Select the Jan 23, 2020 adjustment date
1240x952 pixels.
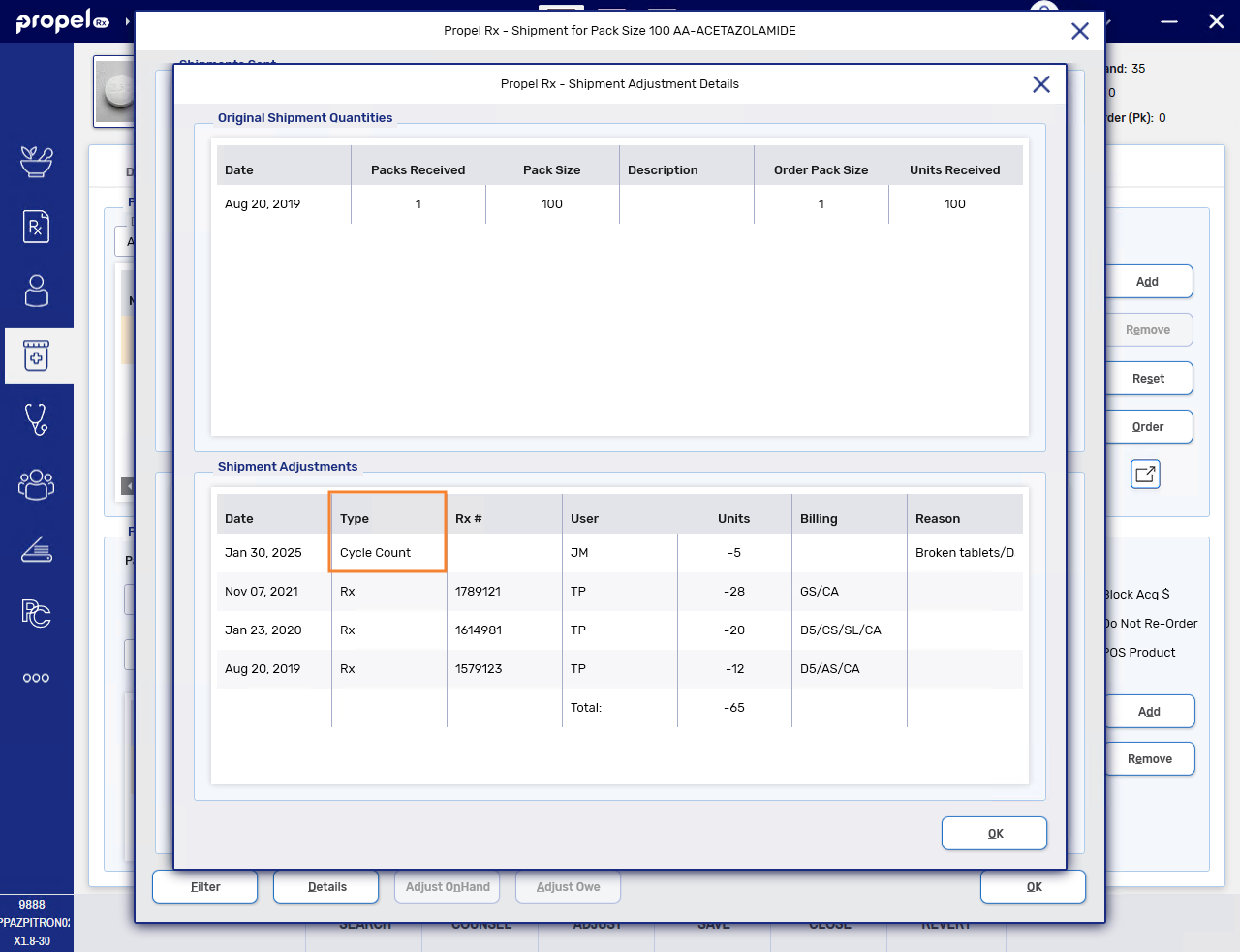pyautogui.click(x=263, y=630)
